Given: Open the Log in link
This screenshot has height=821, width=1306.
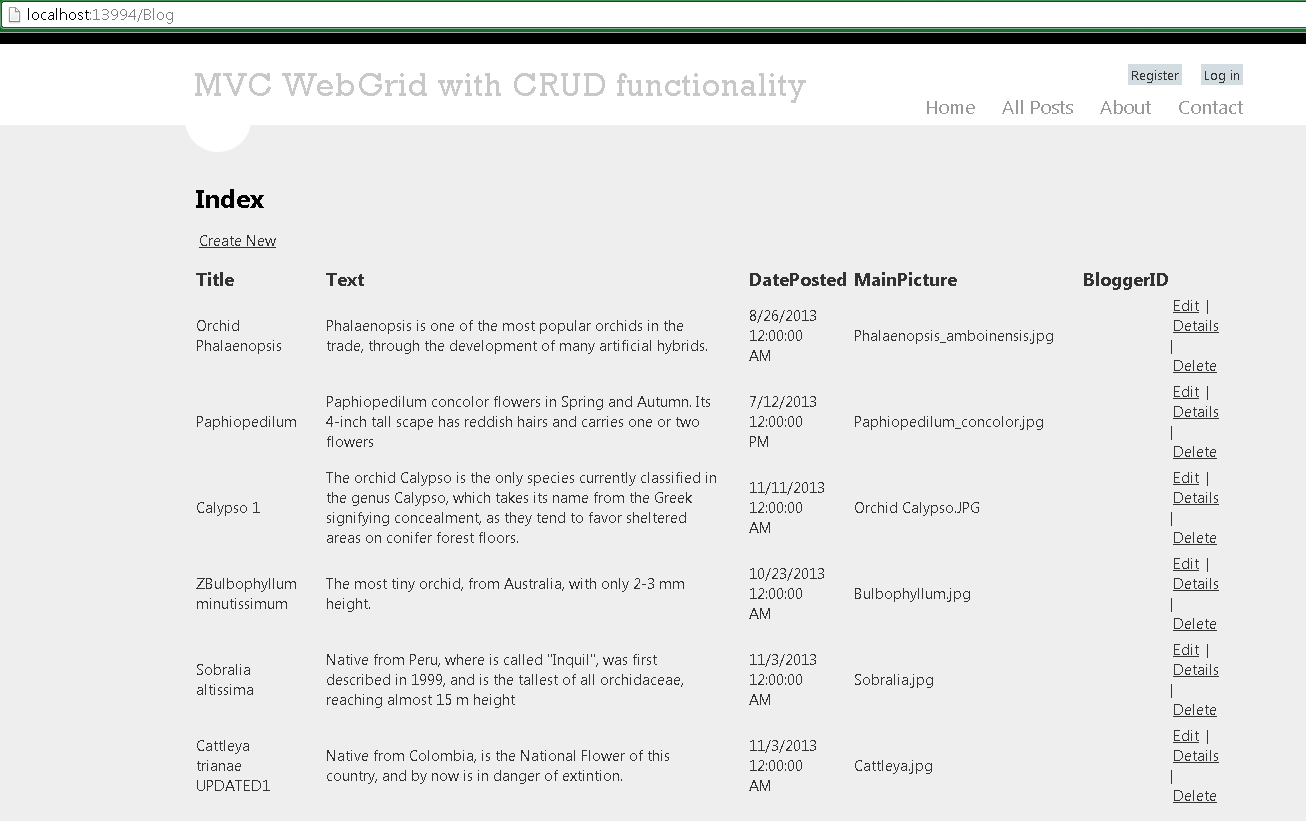Looking at the screenshot, I should click(1221, 75).
